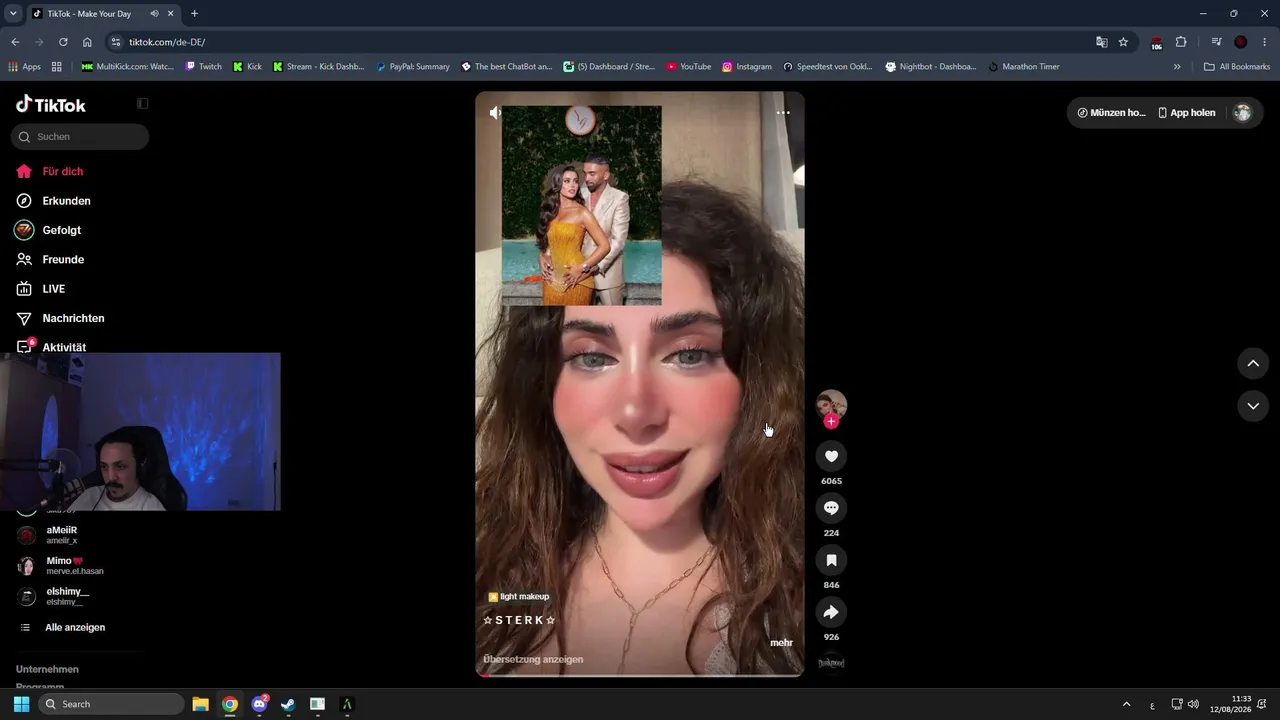Image resolution: width=1280 pixels, height=720 pixels.
Task: Bookmark this page with the star
Action: (x=1123, y=42)
